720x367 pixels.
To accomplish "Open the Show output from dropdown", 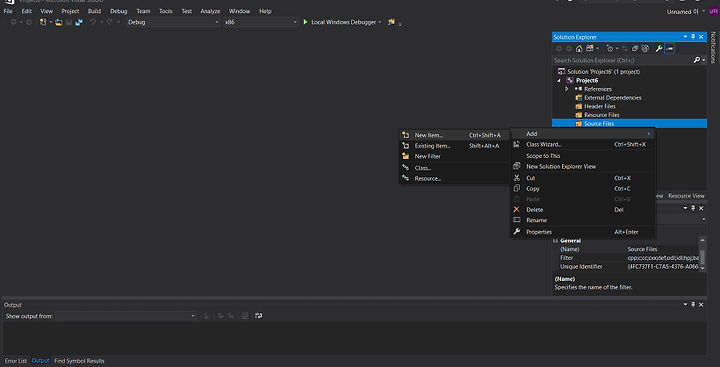I will pyautogui.click(x=126, y=316).
